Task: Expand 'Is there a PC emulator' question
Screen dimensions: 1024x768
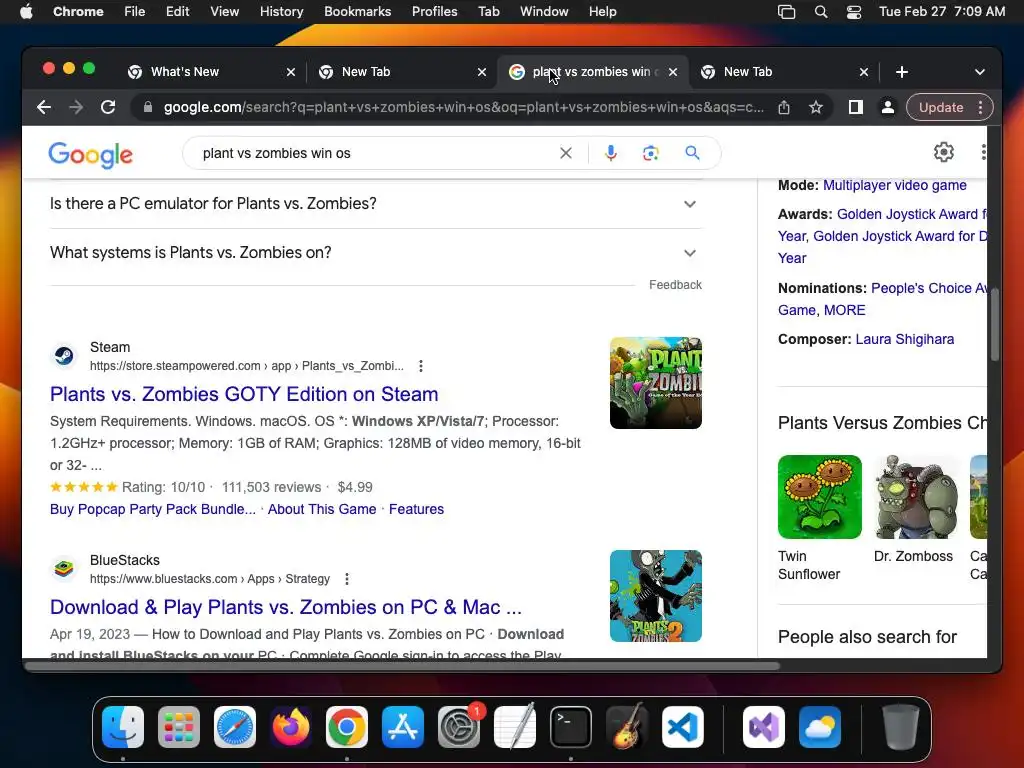Action: point(376,204)
